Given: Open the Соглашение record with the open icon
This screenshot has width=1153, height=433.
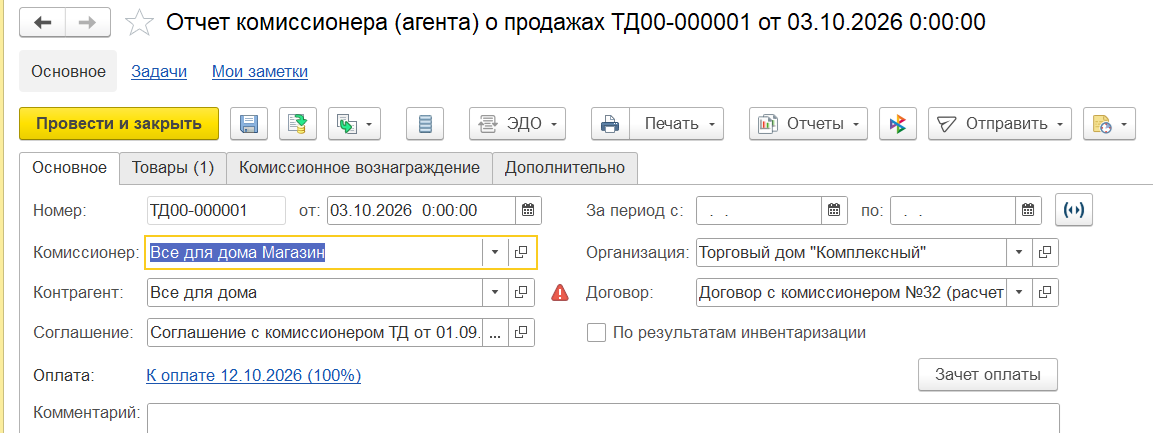Looking at the screenshot, I should 521,332.
